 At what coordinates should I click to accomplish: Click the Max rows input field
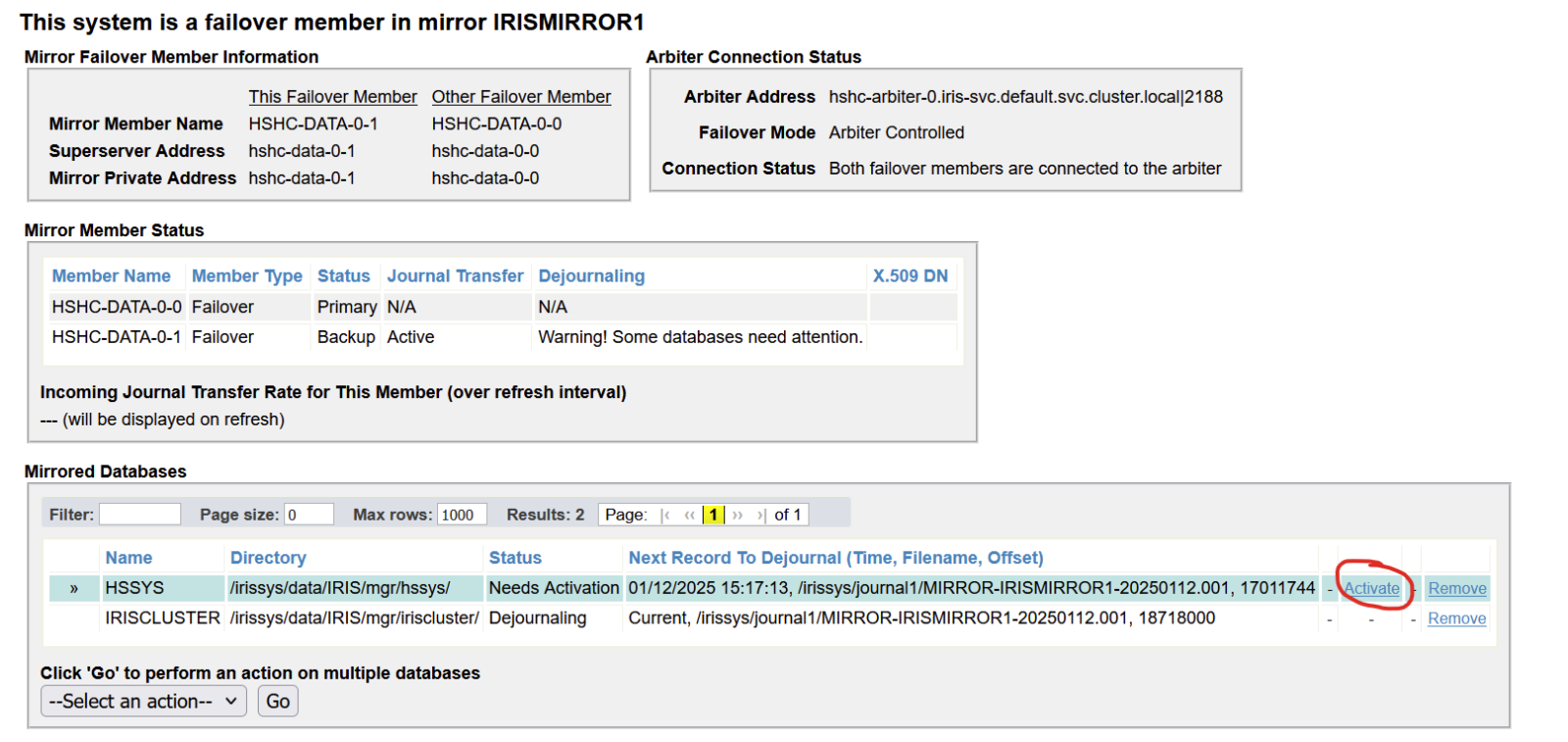tap(461, 515)
